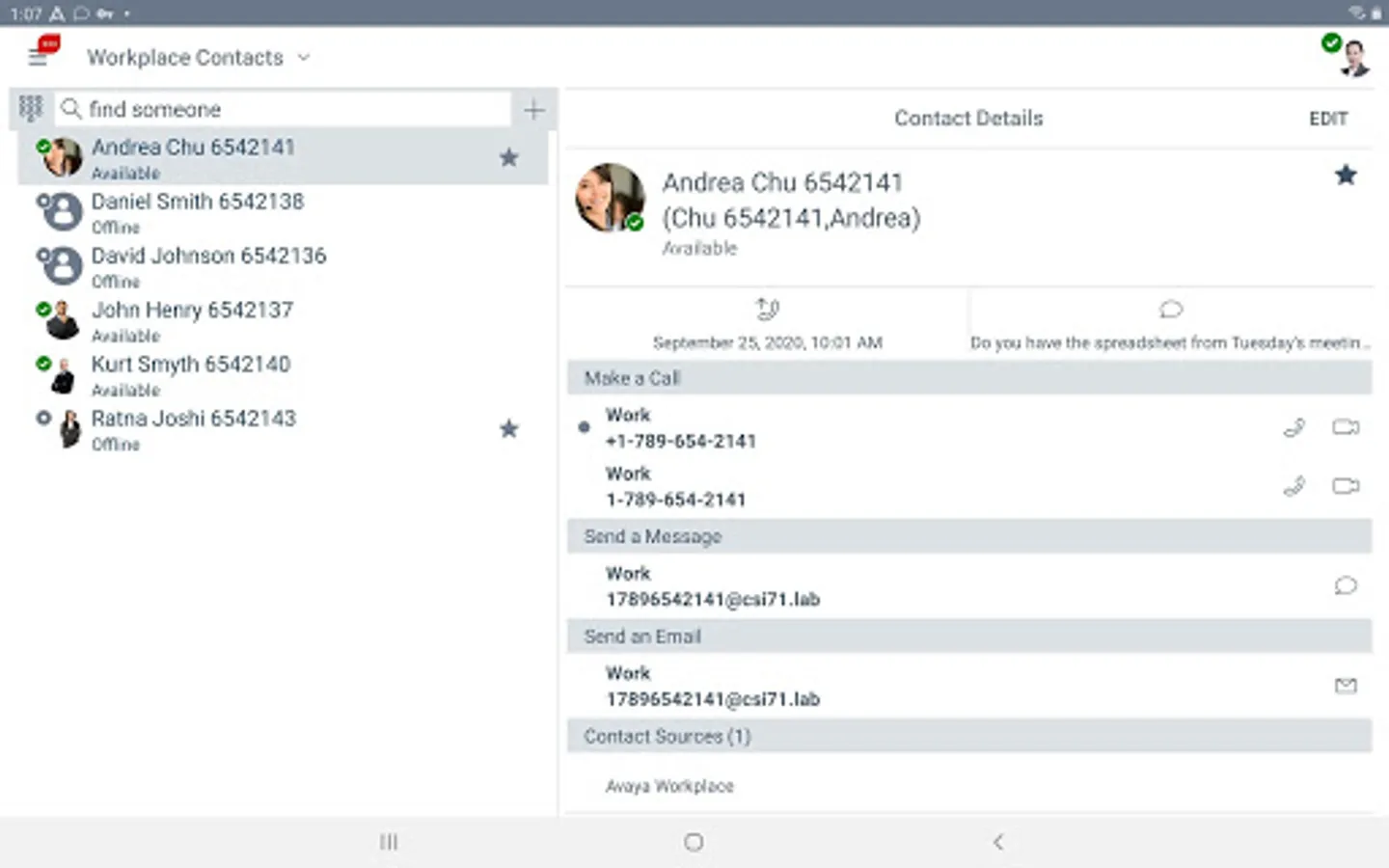The height and width of the screenshot is (868, 1389).
Task: Toggle favorite star for Ratna Joshi
Action: click(509, 428)
